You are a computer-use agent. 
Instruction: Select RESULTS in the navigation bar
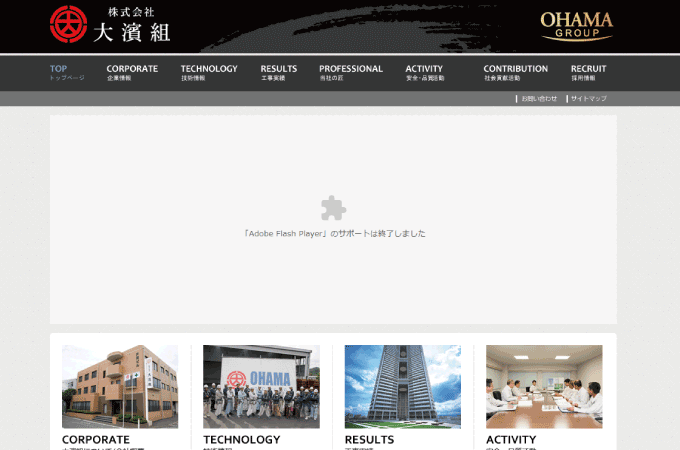pos(278,72)
